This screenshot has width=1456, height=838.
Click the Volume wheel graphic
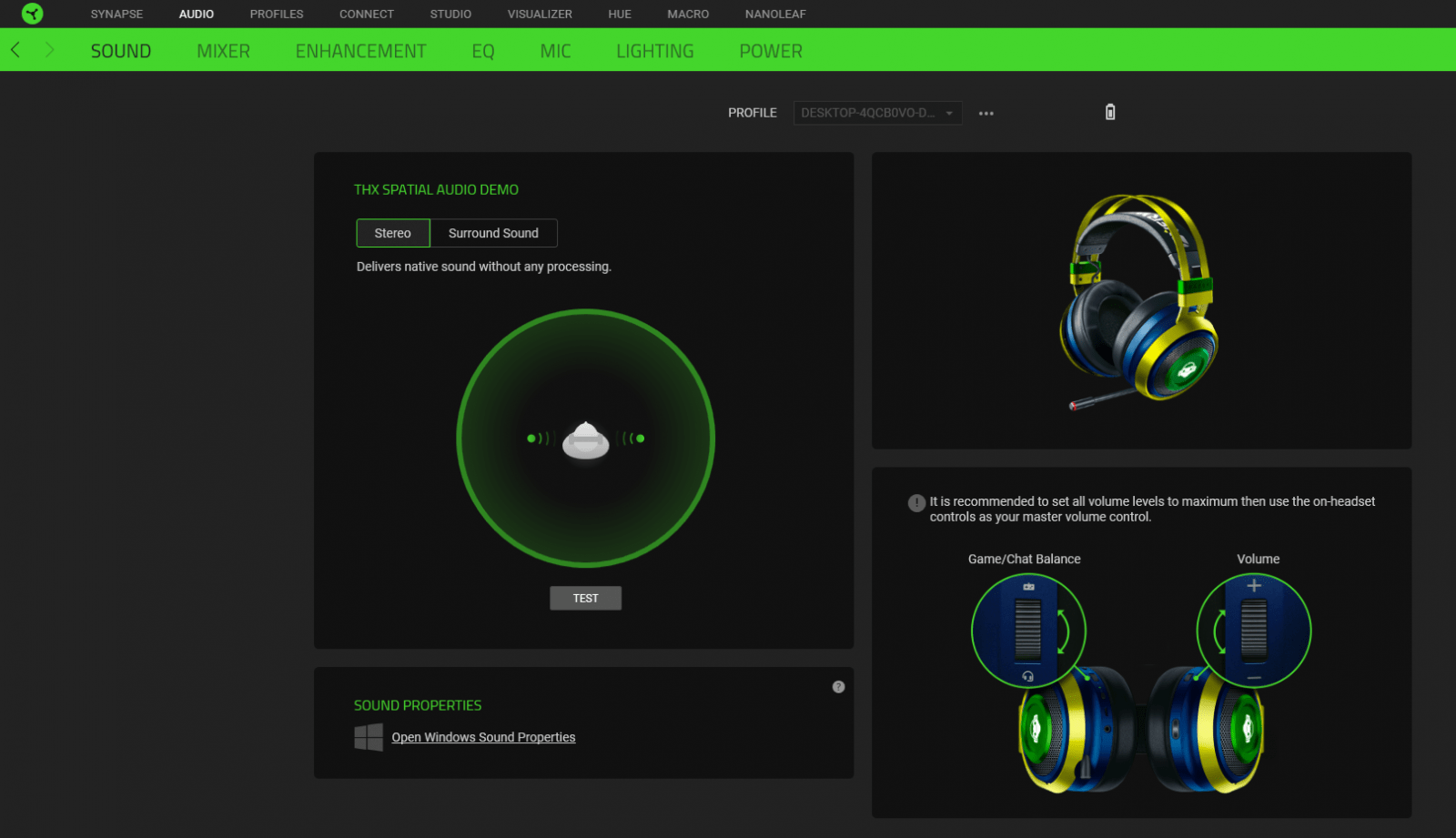[1254, 631]
